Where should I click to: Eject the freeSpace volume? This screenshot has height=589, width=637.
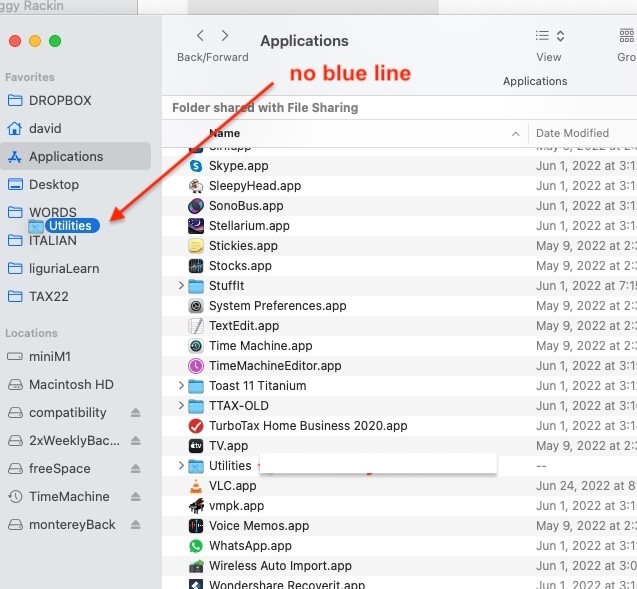coord(136,469)
